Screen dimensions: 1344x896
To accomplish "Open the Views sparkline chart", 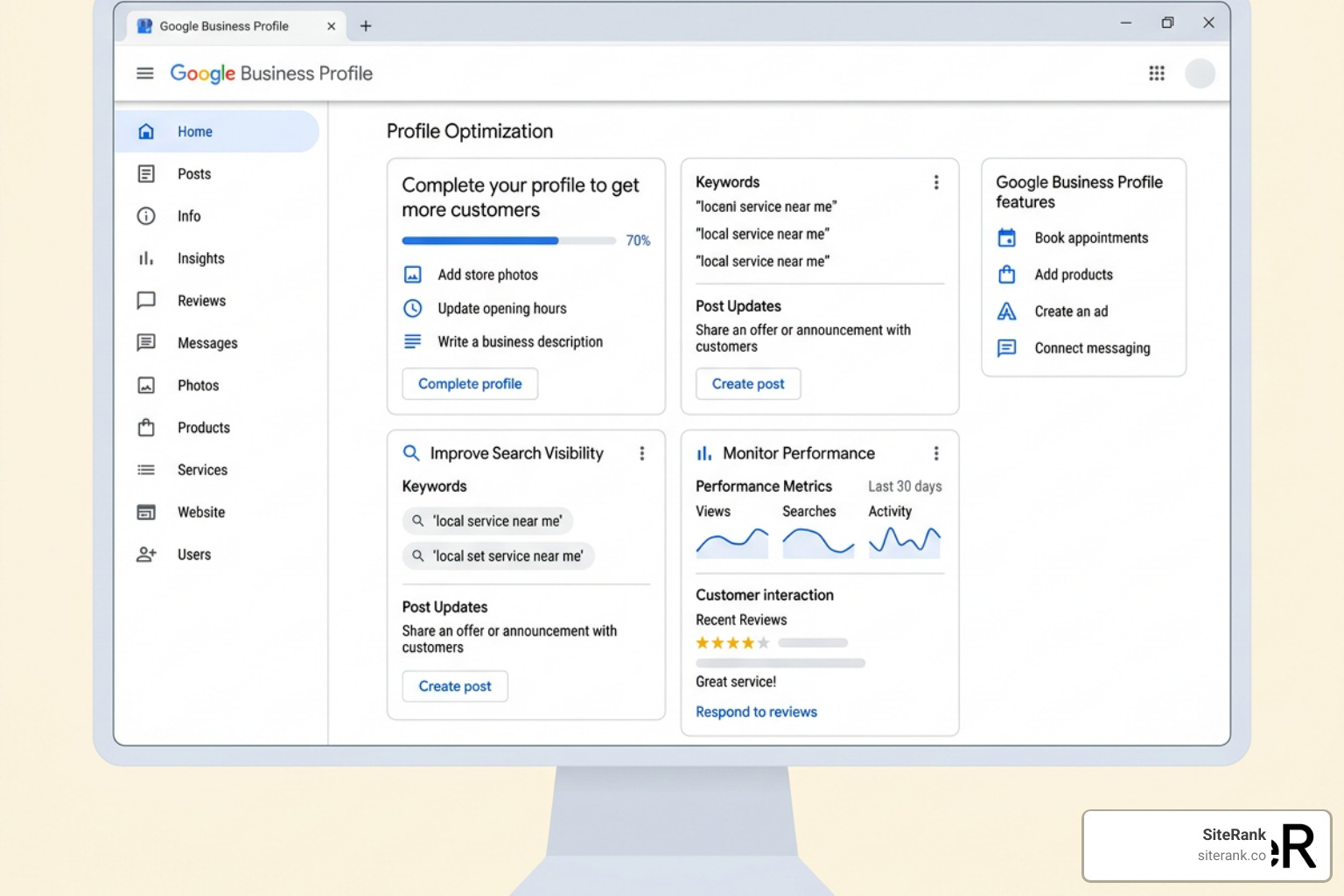I will pos(732,542).
